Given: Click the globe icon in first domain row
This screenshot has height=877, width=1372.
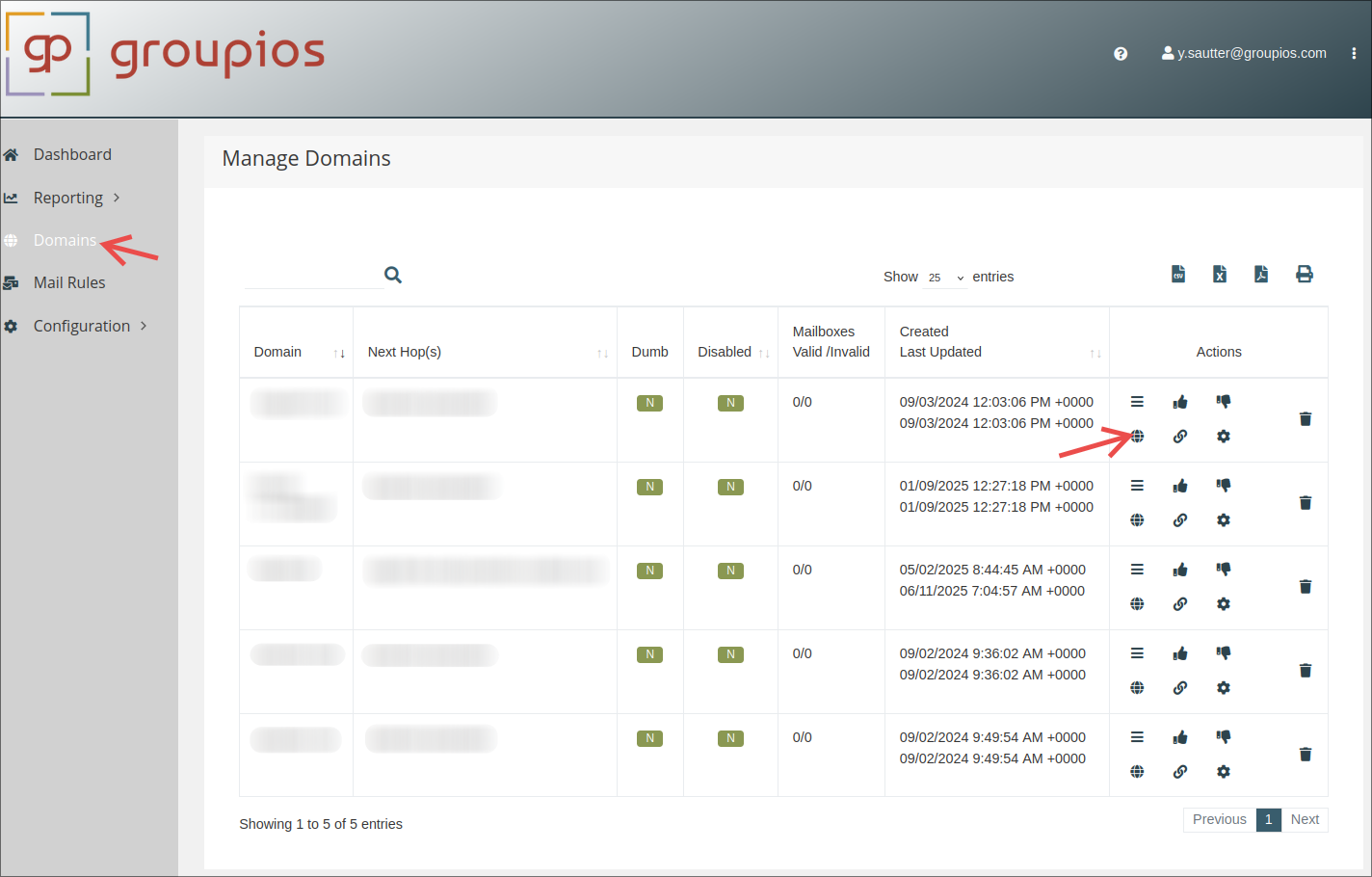Looking at the screenshot, I should tap(1137, 437).
